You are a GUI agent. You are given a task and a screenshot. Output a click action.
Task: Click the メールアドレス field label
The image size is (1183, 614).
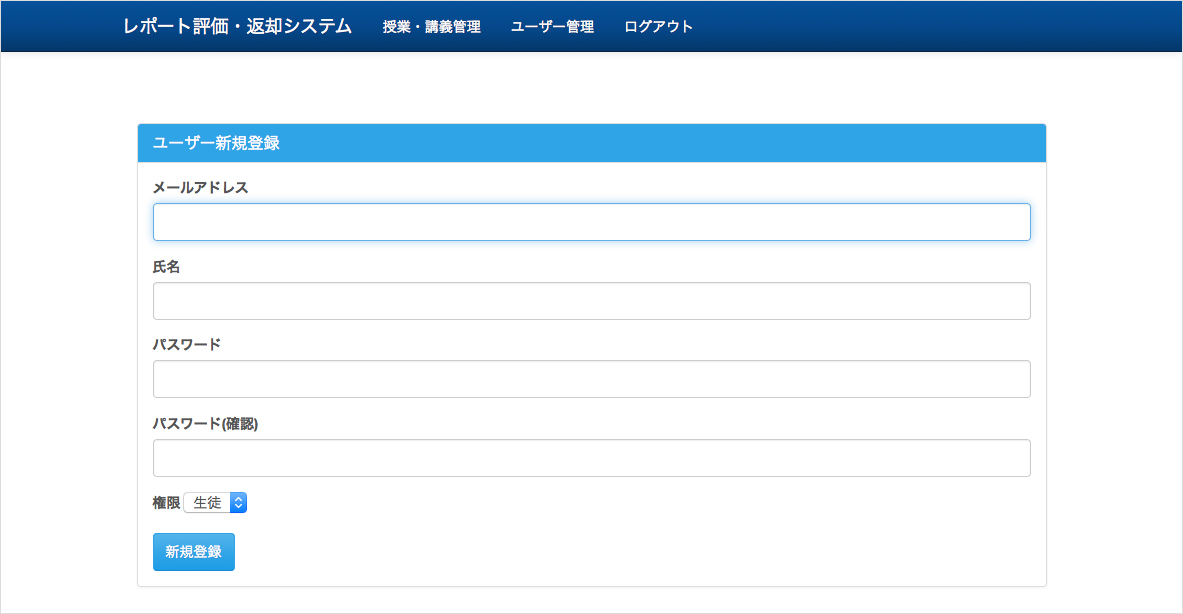200,187
